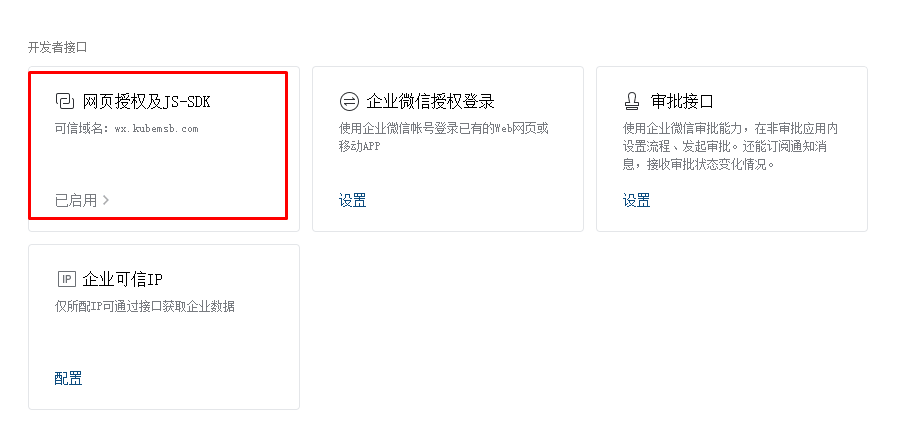Viewport: 912px width, 426px height.
Task: Click the 企业微信授权登录 circular arrows icon
Action: click(349, 101)
